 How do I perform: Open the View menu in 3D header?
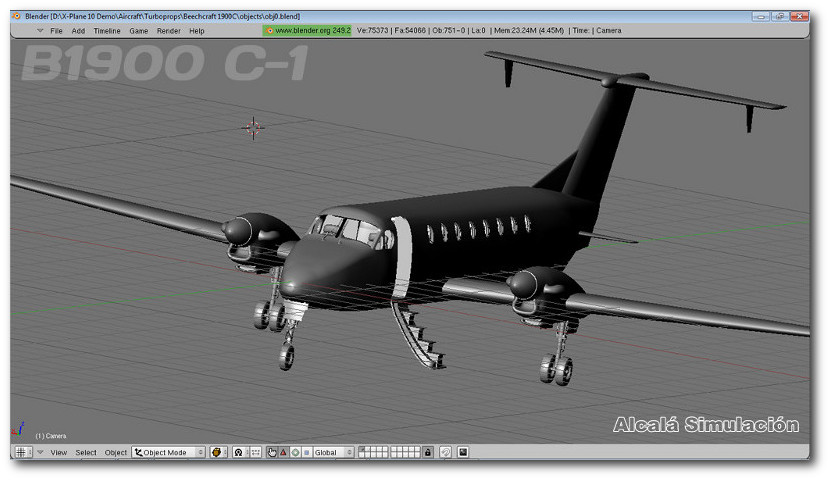[x=59, y=453]
